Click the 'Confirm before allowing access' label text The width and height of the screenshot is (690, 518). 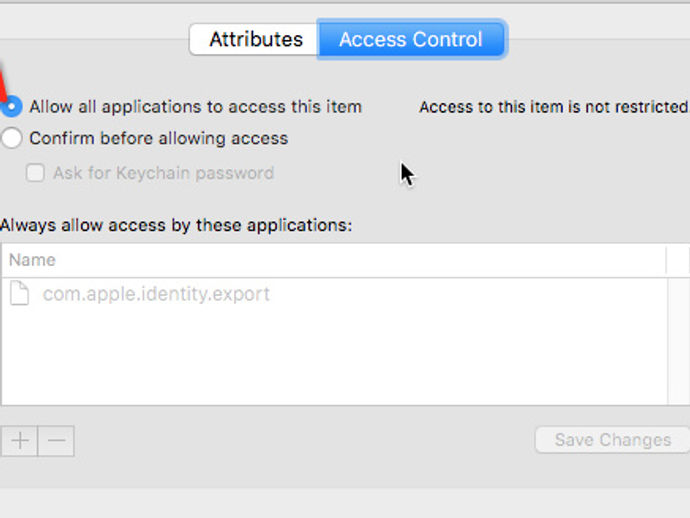[158, 139]
